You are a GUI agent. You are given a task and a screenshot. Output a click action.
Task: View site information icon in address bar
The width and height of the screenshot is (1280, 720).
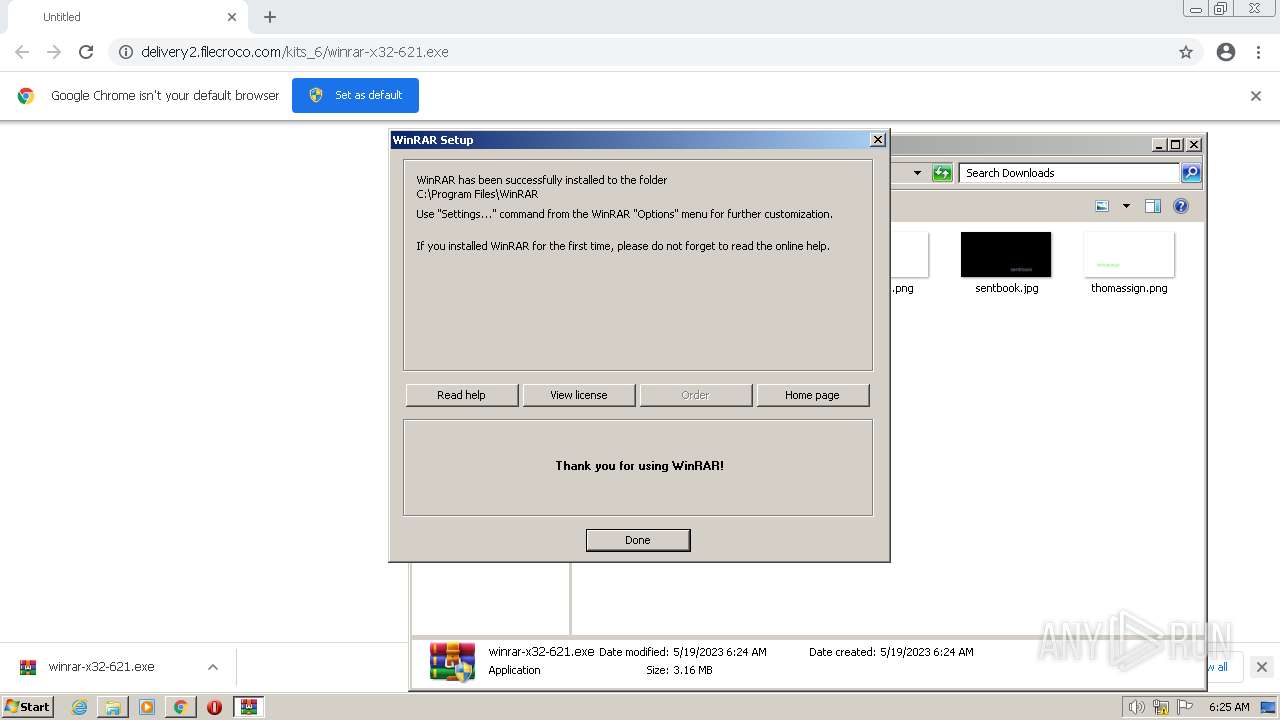pos(126,52)
